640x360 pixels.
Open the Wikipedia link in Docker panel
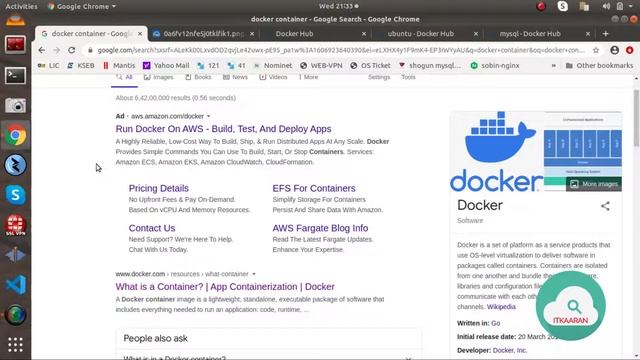501,307
